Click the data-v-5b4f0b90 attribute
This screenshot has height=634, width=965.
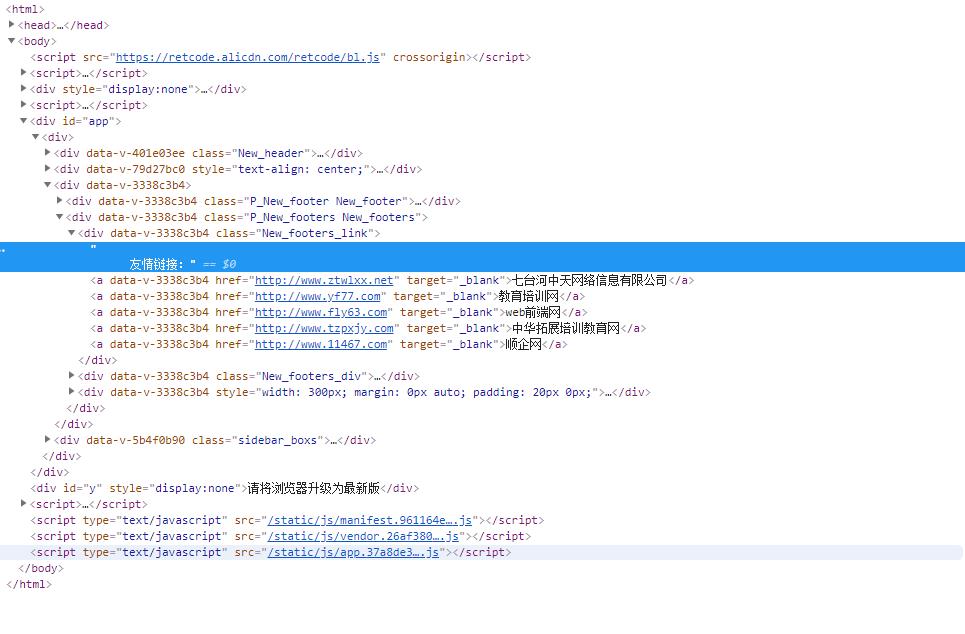[x=135, y=440]
